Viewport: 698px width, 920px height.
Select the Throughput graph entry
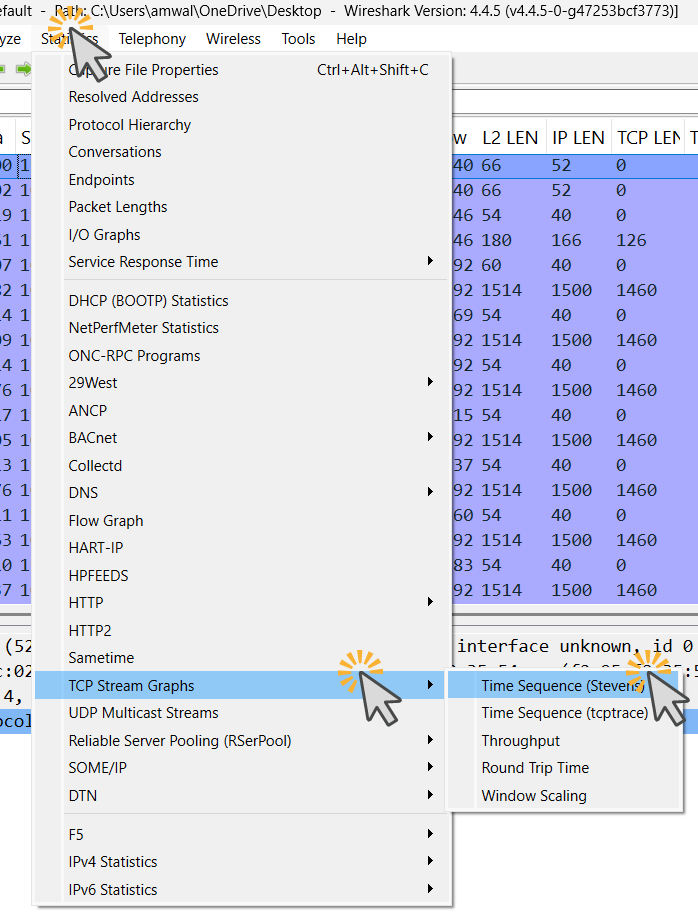click(x=520, y=741)
